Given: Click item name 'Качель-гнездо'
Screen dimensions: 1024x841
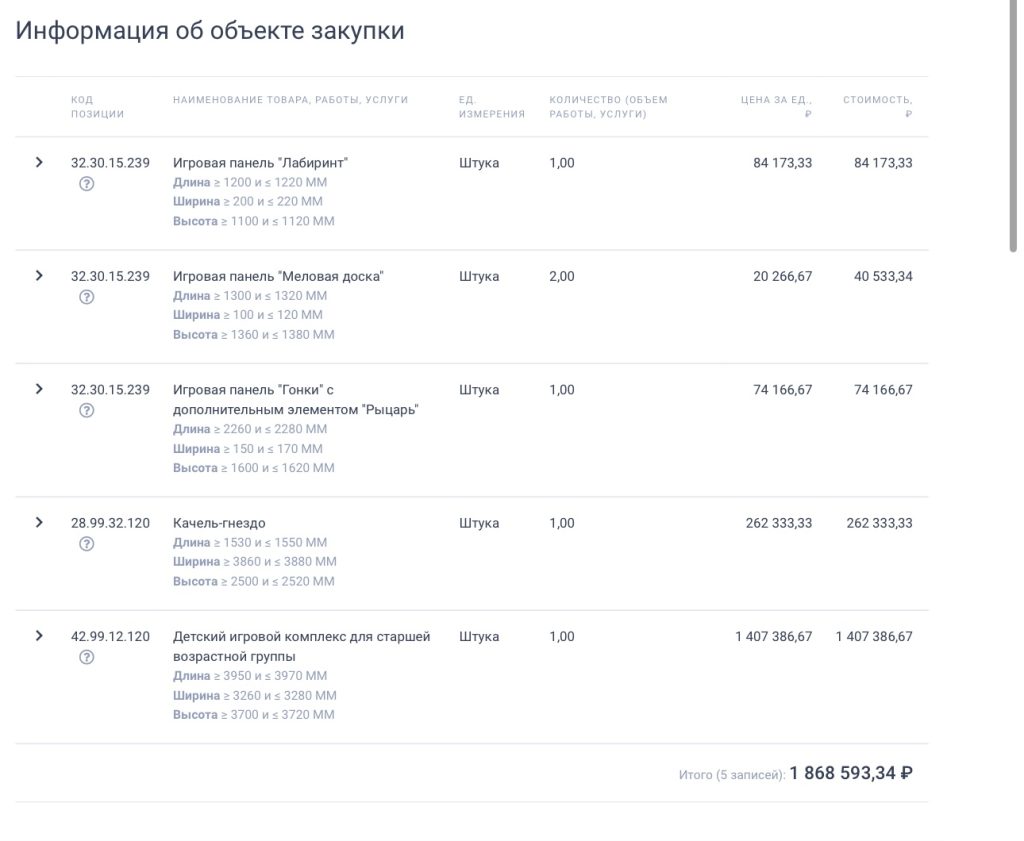Looking at the screenshot, I should click(x=219, y=523).
